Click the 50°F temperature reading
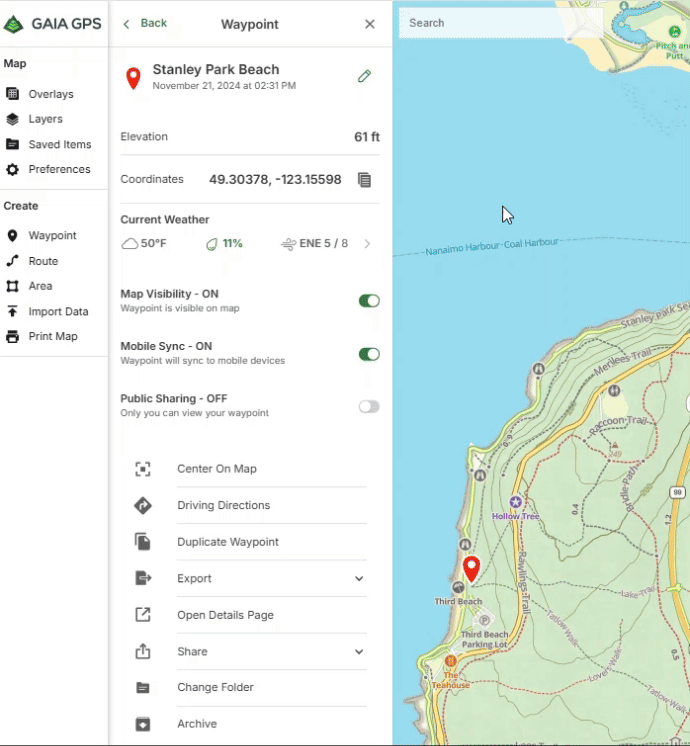The image size is (690, 746). click(x=153, y=244)
